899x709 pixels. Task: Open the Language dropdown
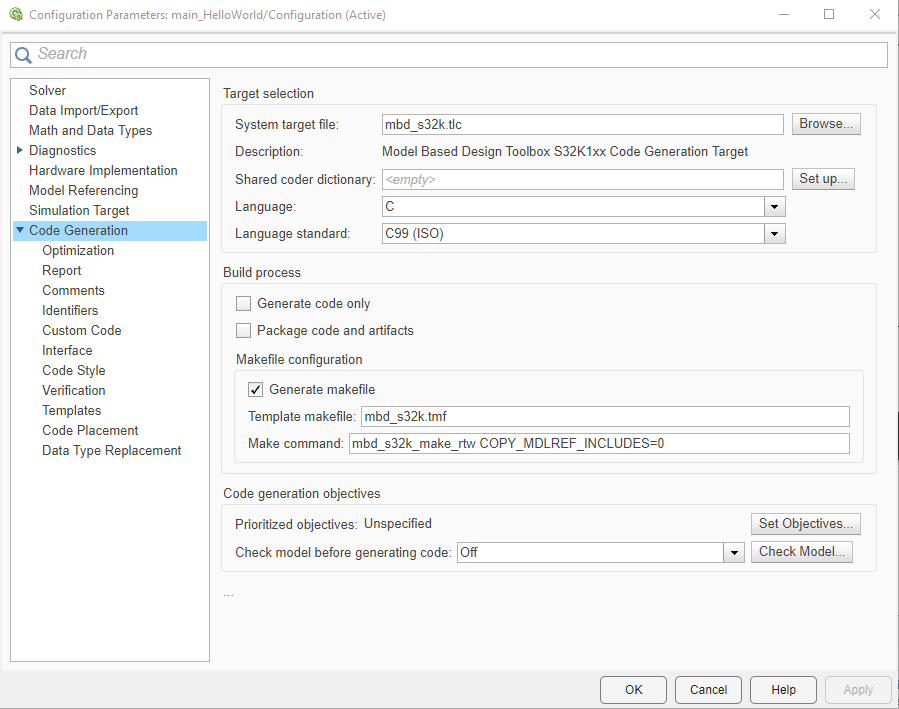coord(774,206)
